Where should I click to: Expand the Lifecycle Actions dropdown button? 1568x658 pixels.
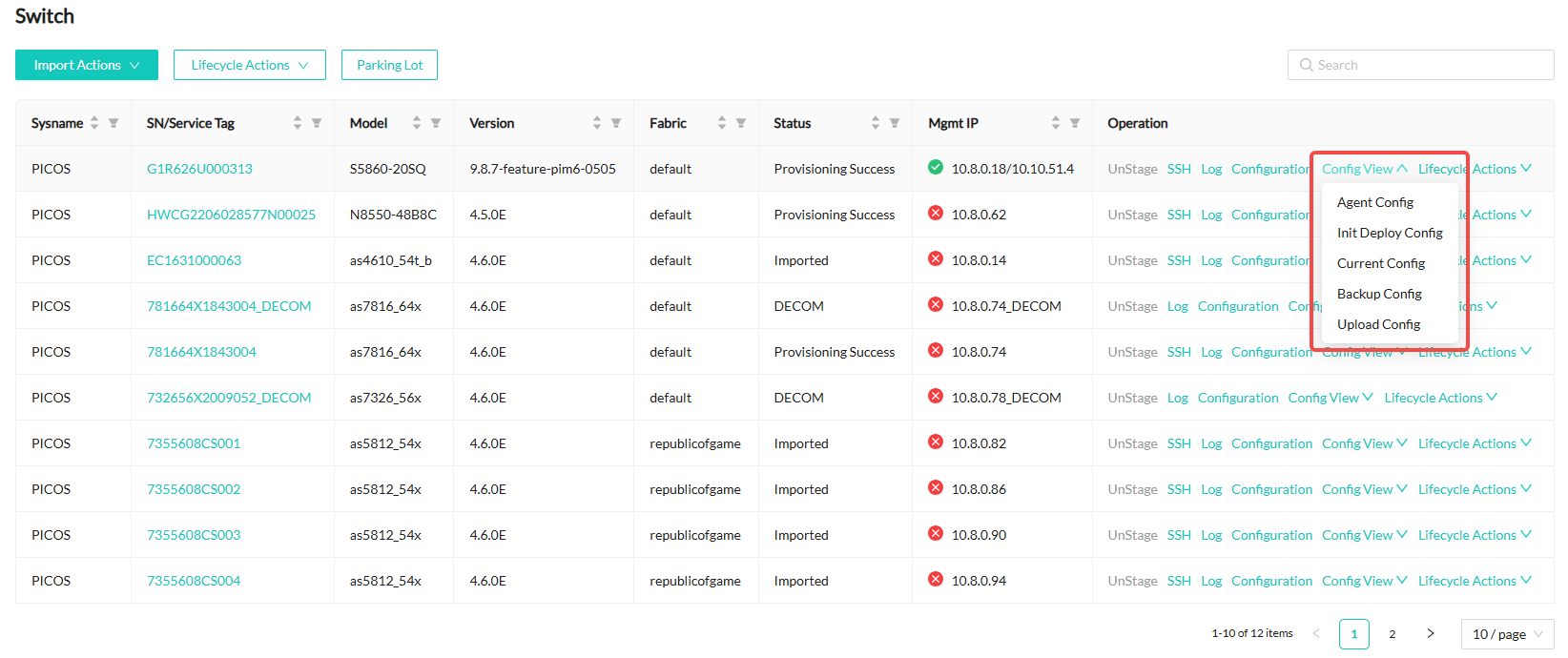tap(249, 65)
